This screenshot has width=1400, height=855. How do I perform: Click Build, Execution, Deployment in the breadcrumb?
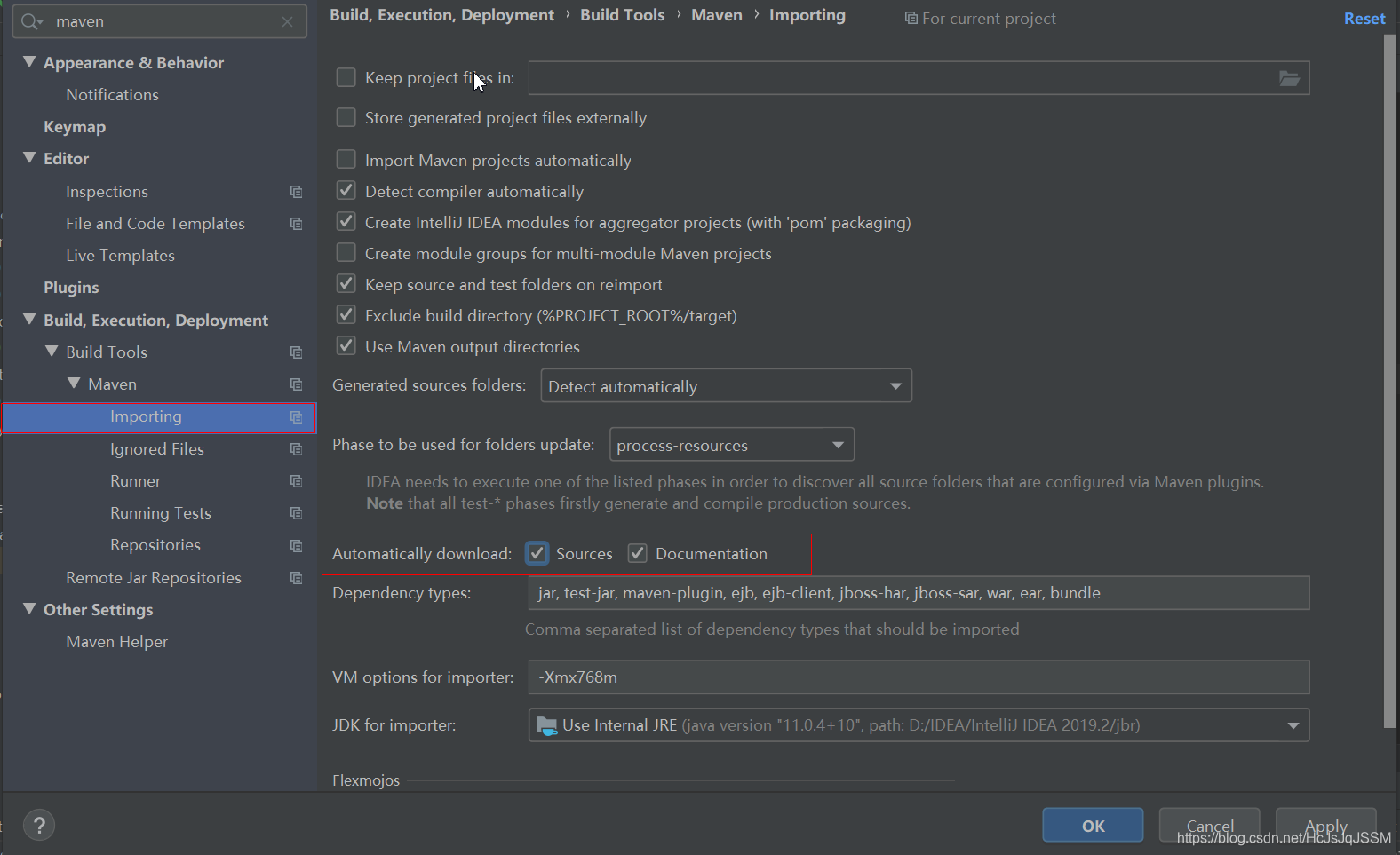[441, 15]
